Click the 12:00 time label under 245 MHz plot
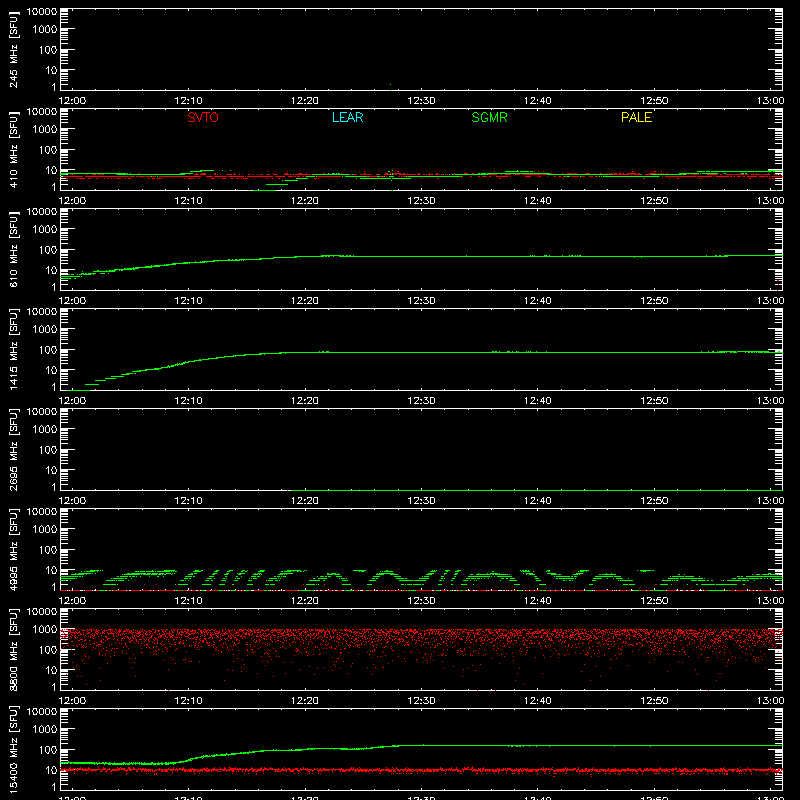This screenshot has width=800, height=800. point(72,101)
